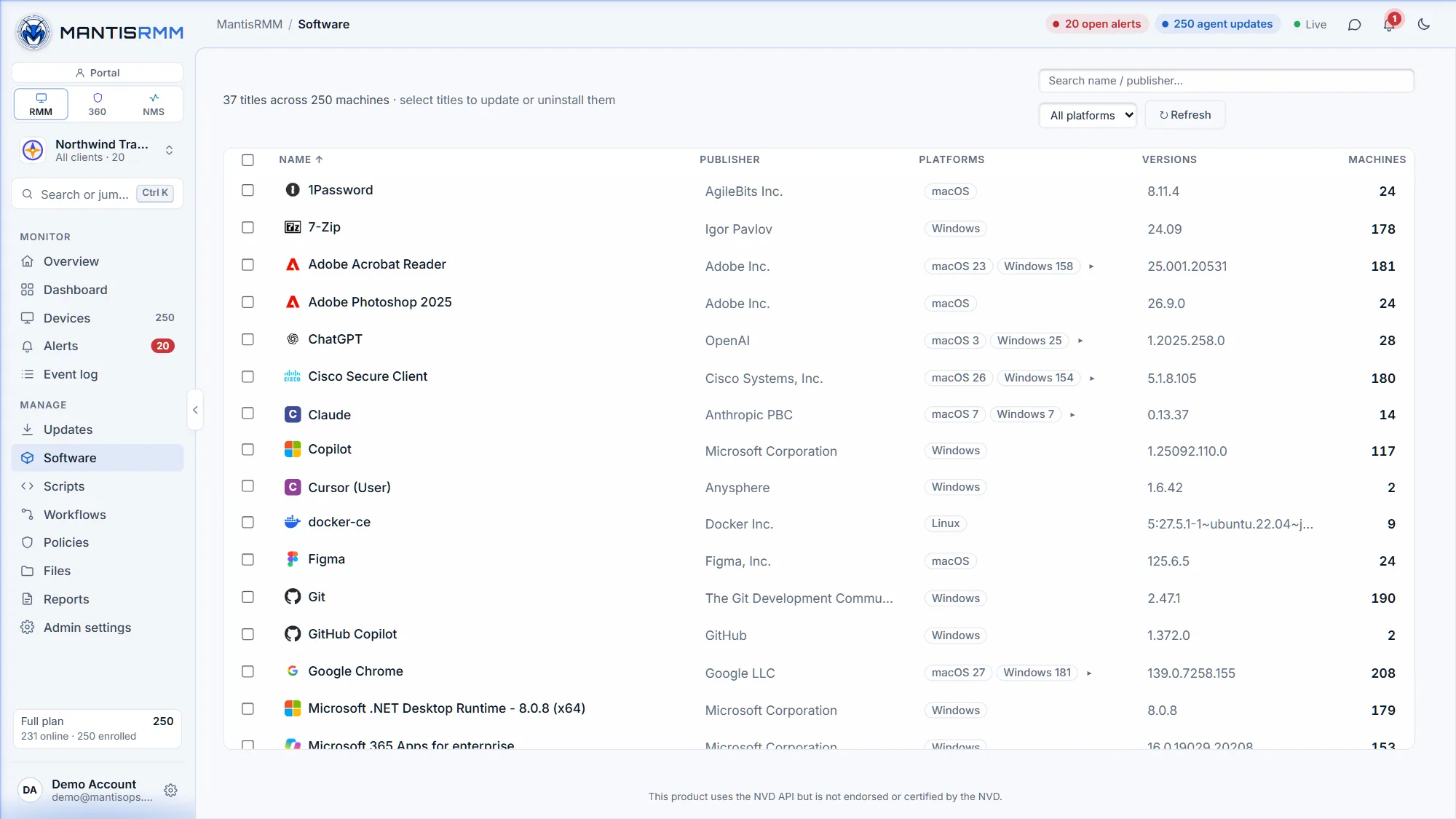Click the Figma app icon

293,559
